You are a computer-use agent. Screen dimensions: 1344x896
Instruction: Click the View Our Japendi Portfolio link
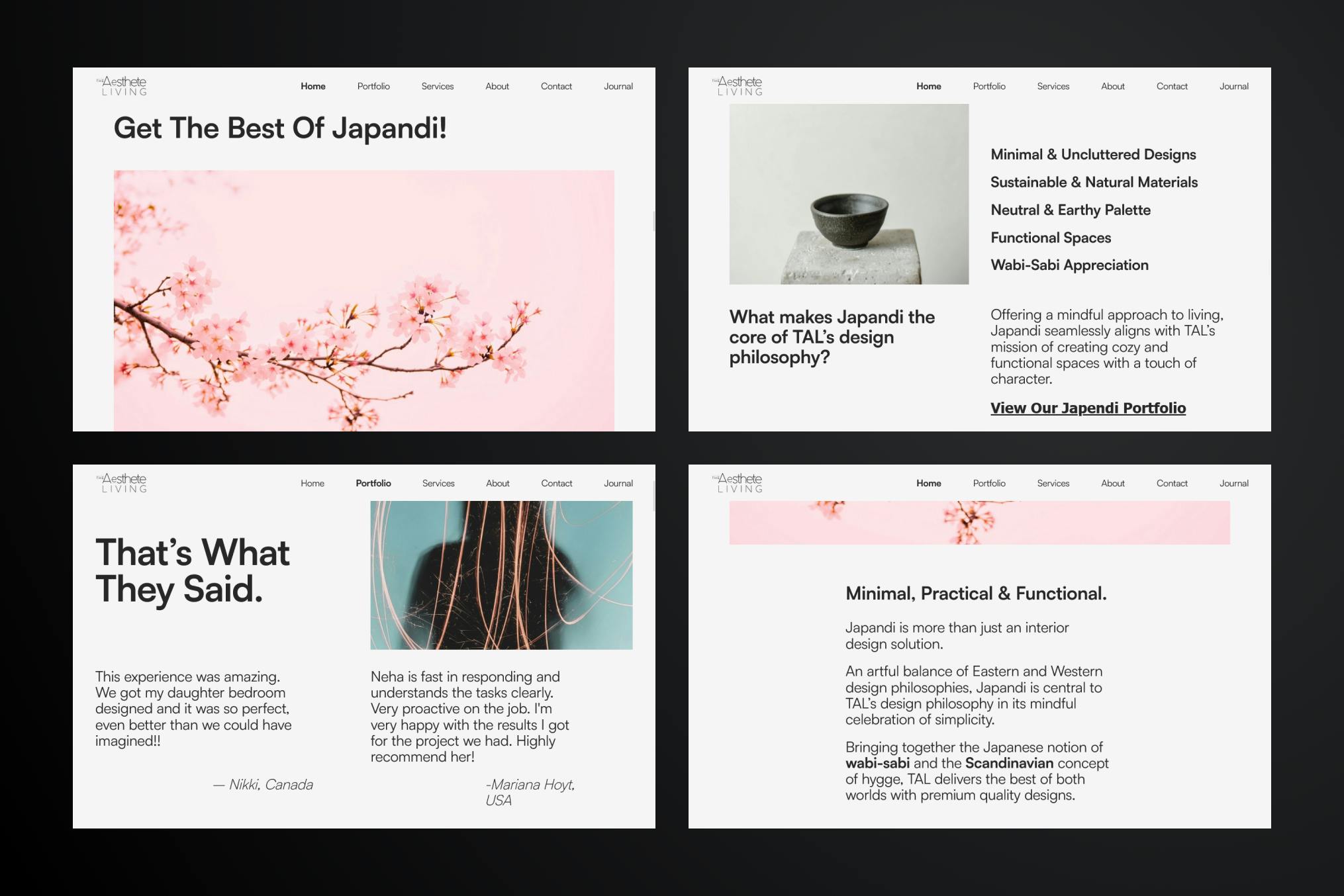coord(1088,408)
